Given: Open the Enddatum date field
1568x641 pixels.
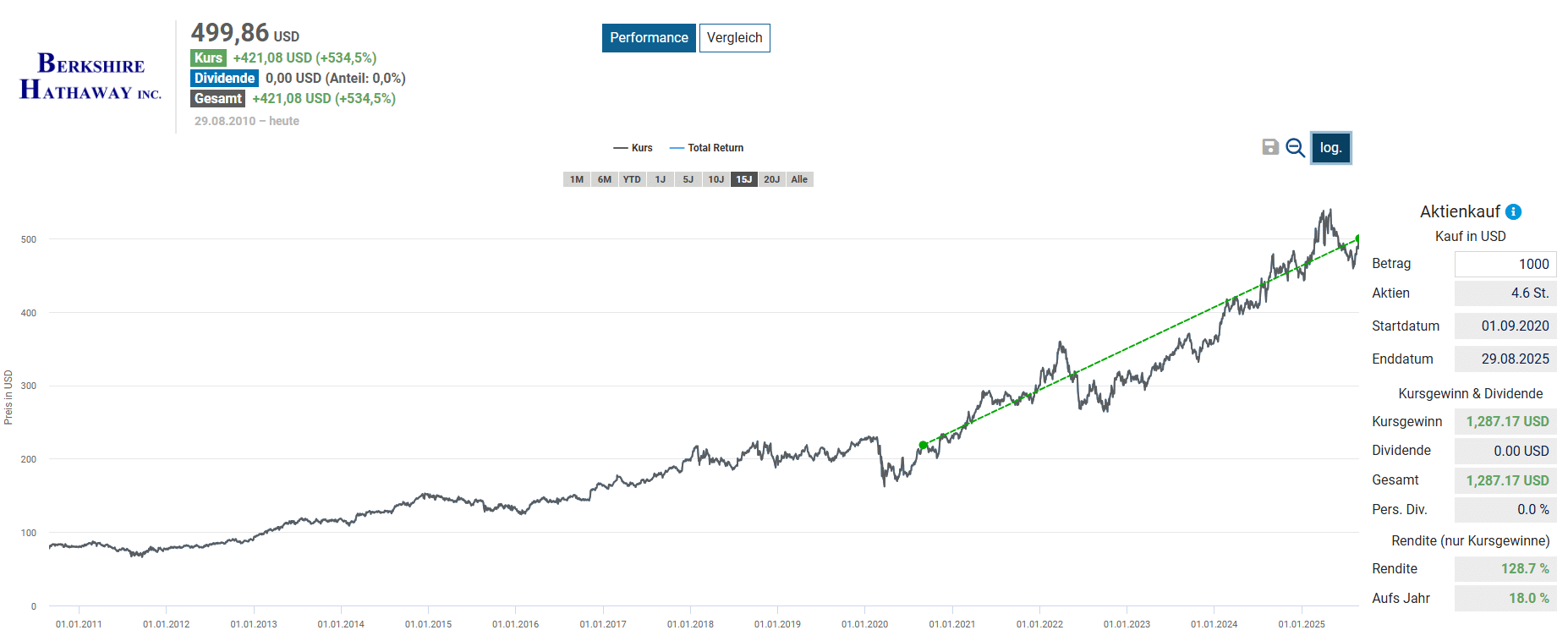Looking at the screenshot, I should (x=1505, y=359).
